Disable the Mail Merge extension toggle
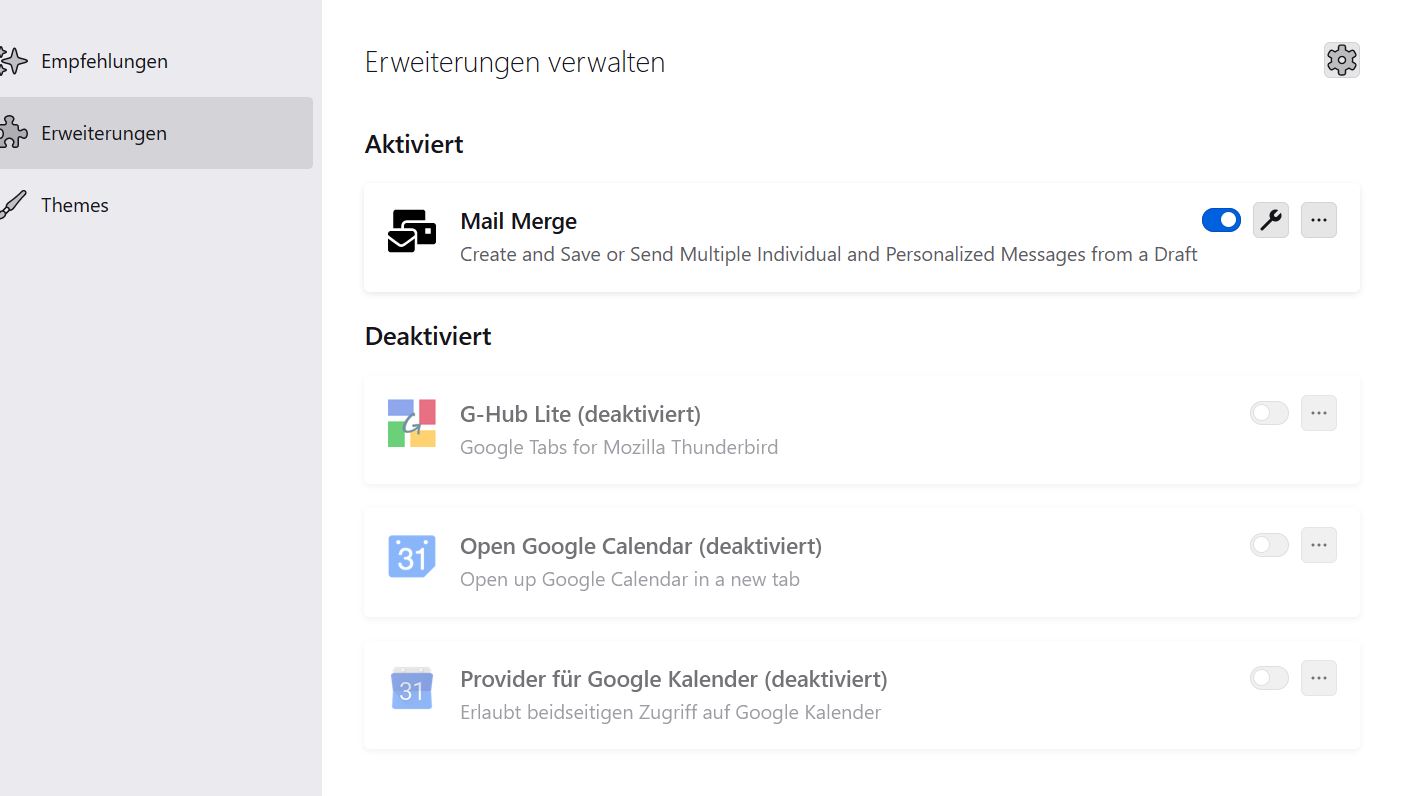Screen dimensions: 1422x796 (1221, 220)
